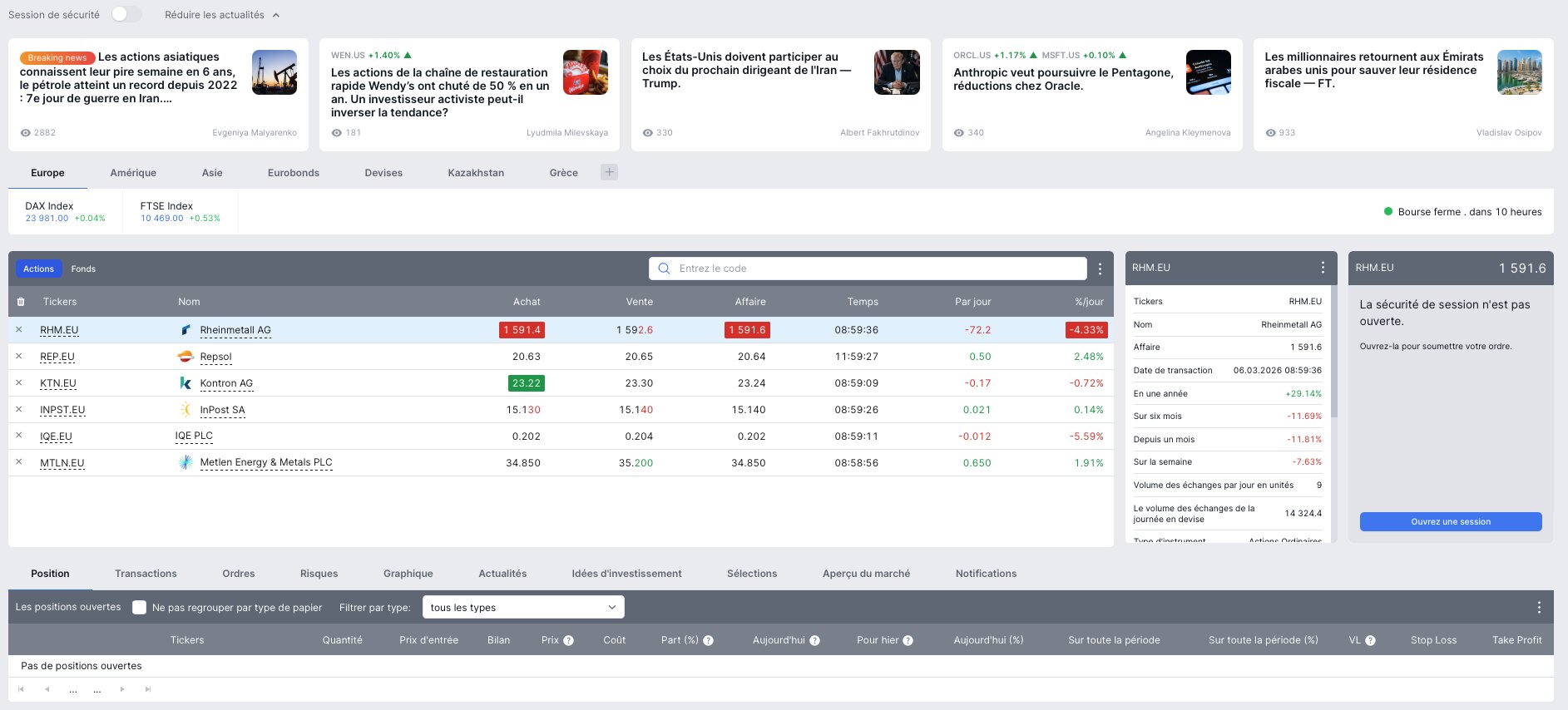Sort the table by Achat column

pos(527,302)
